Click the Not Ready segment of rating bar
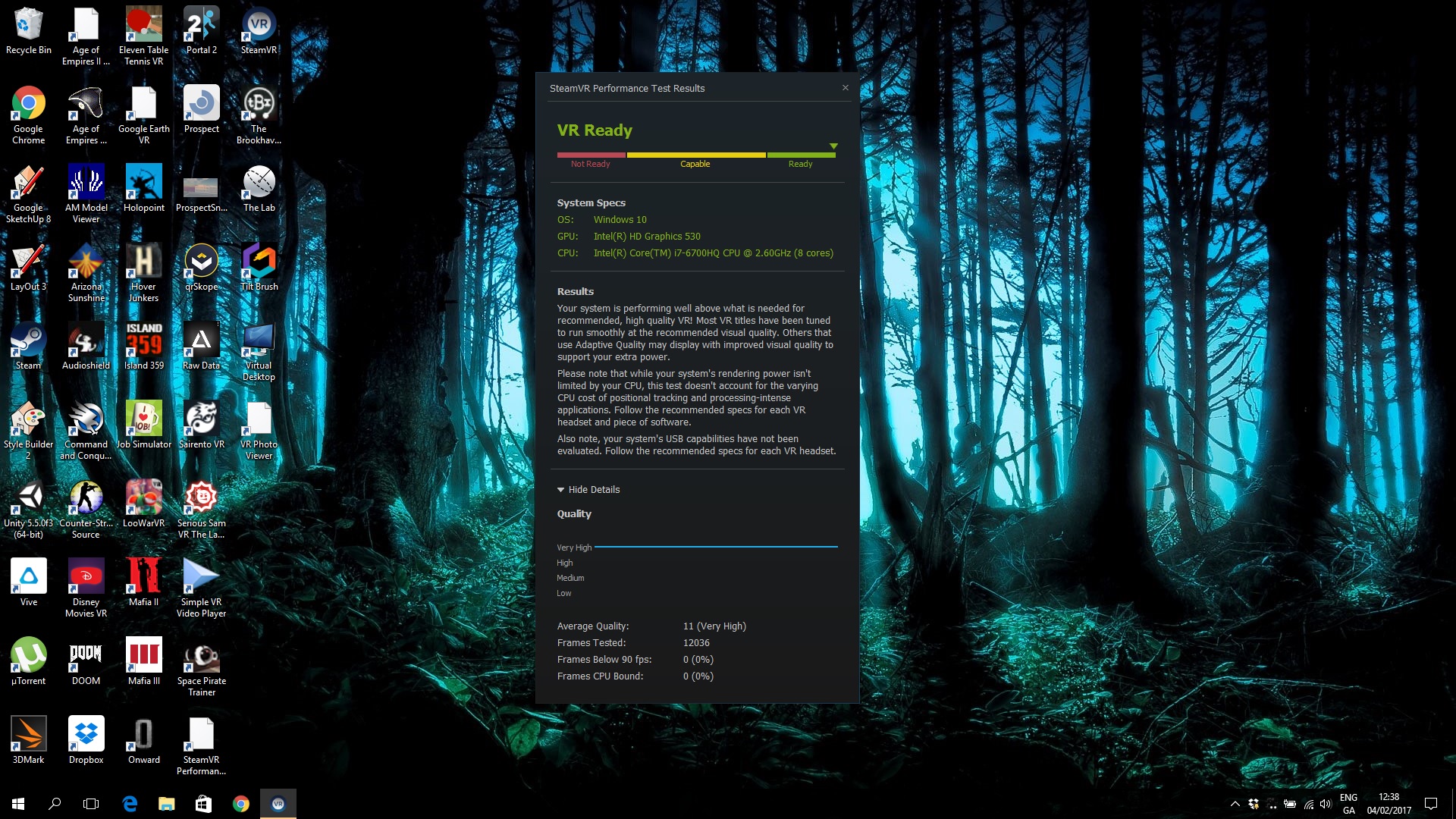The width and height of the screenshot is (1456, 819). (x=591, y=155)
